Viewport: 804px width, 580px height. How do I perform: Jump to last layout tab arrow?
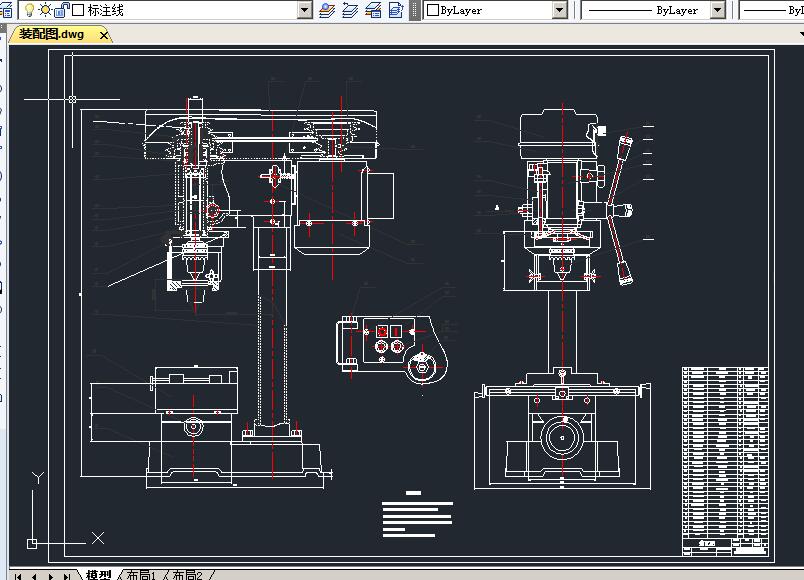[x=66, y=576]
